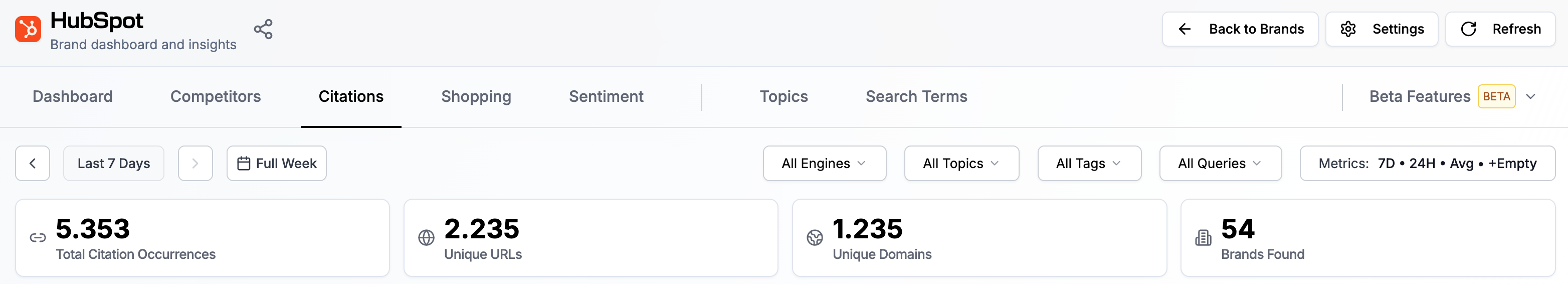Click the globe icon beside Unique Domains

point(815,238)
